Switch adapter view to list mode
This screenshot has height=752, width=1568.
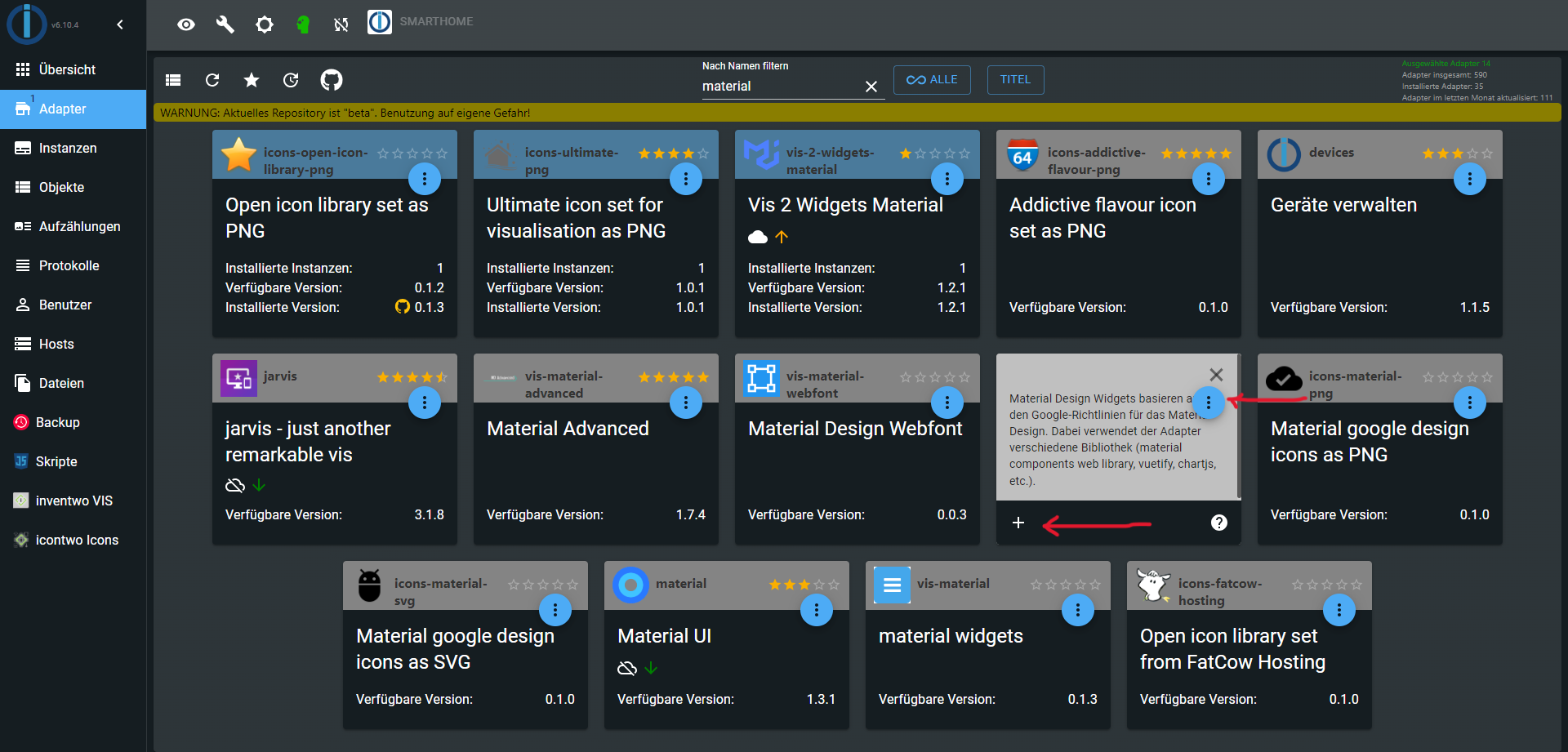pyautogui.click(x=173, y=80)
